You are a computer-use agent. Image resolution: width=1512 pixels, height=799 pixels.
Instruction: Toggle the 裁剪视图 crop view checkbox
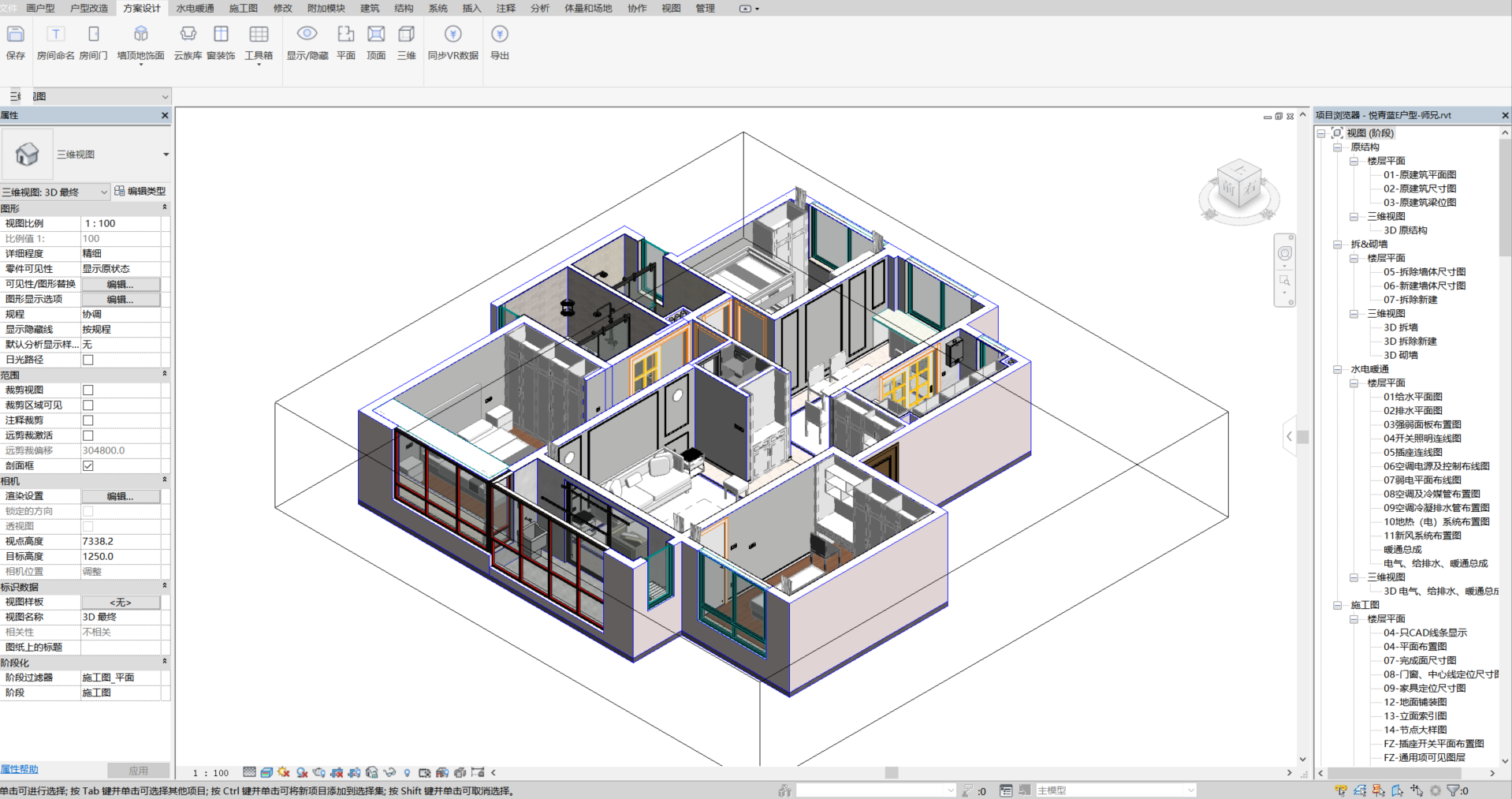[88, 390]
